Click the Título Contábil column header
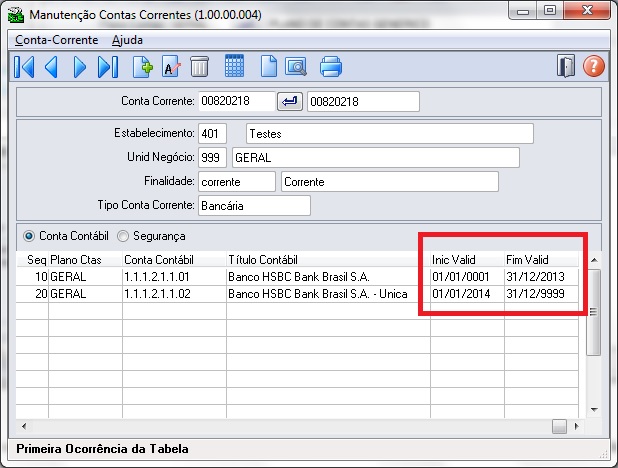The width and height of the screenshot is (618, 468). (328, 260)
